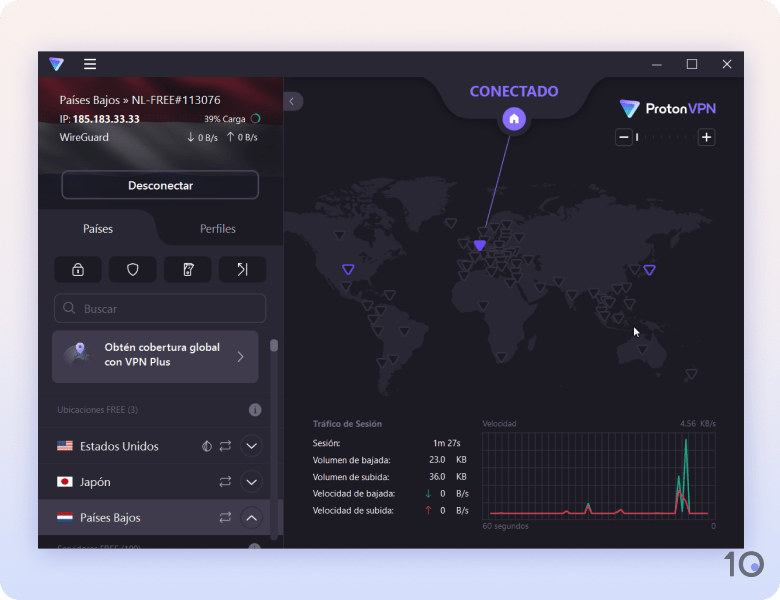The height and width of the screenshot is (600, 780).
Task: Maximize the Proton VPN window
Action: (691, 64)
